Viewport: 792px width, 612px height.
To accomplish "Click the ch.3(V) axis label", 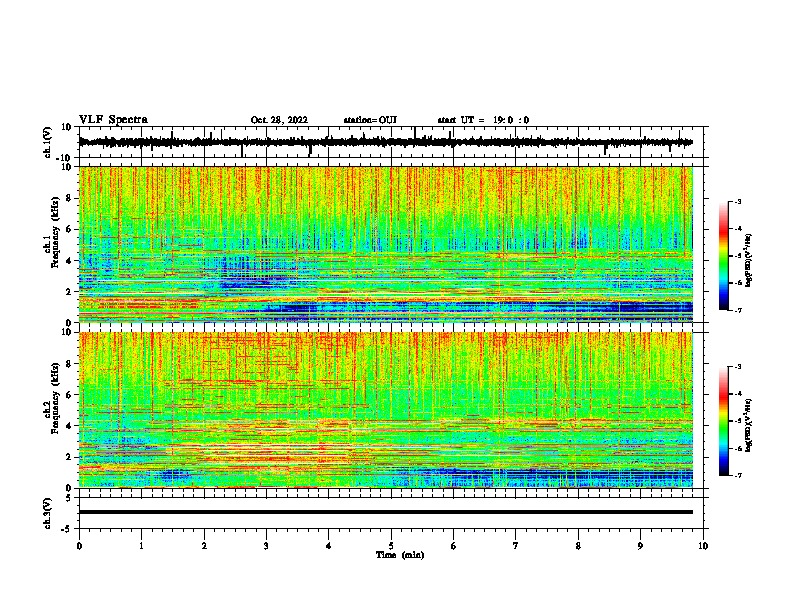I will pyautogui.click(x=48, y=513).
